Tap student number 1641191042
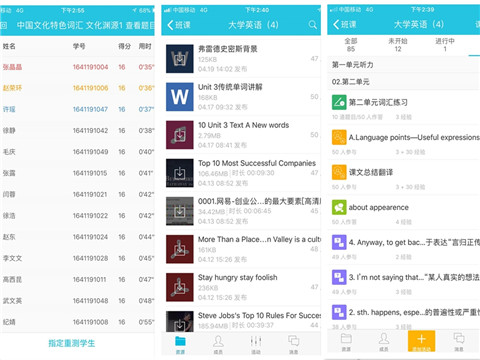Image resolution: width=480 pixels, height=360 pixels. pyautogui.click(x=90, y=131)
